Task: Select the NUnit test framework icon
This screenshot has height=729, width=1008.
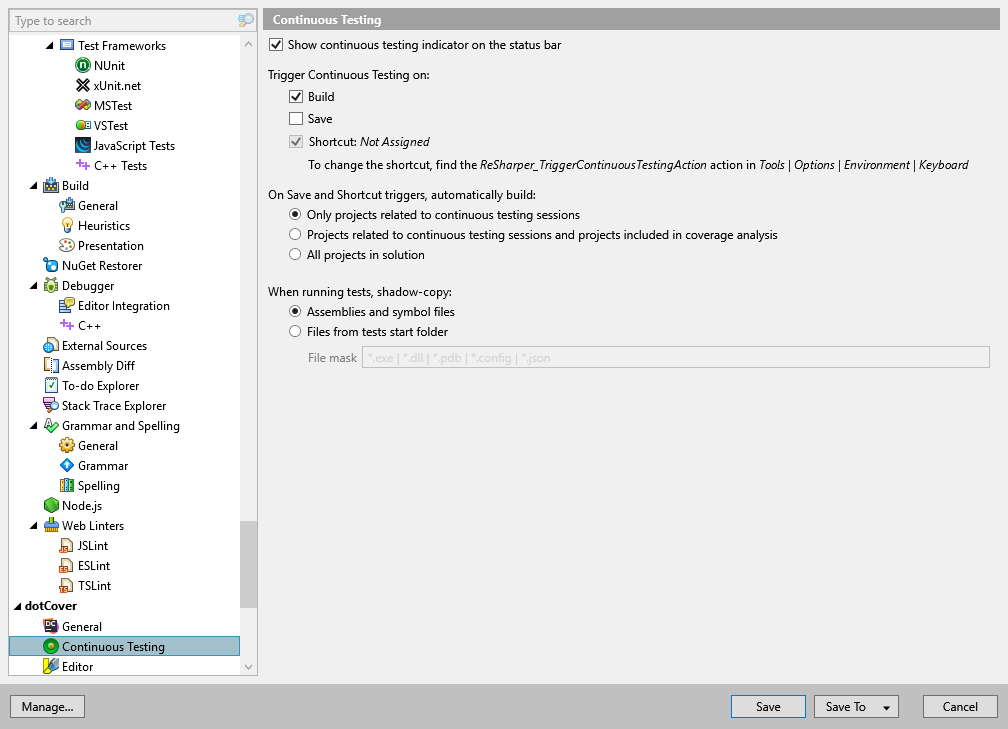Action: click(85, 65)
